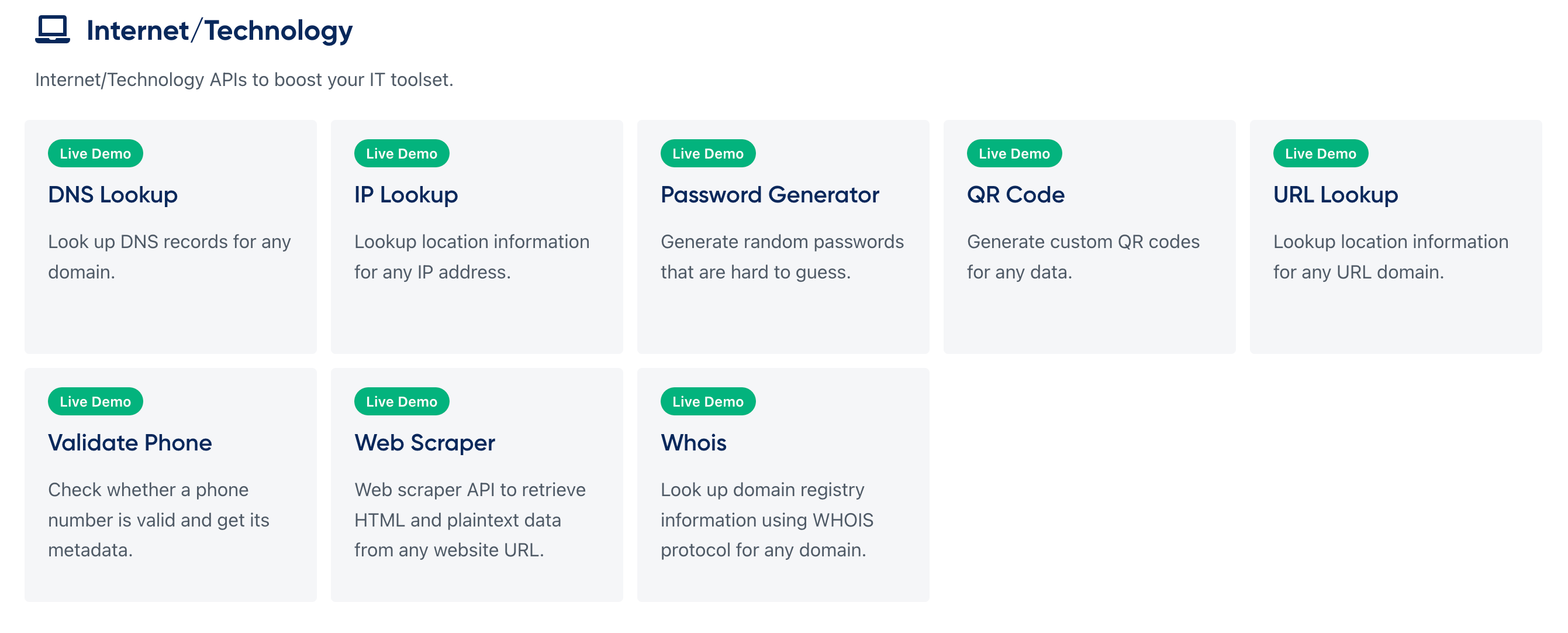Launch the Password Generator Live Demo
Screen dimensions: 1568x633
click(708, 153)
